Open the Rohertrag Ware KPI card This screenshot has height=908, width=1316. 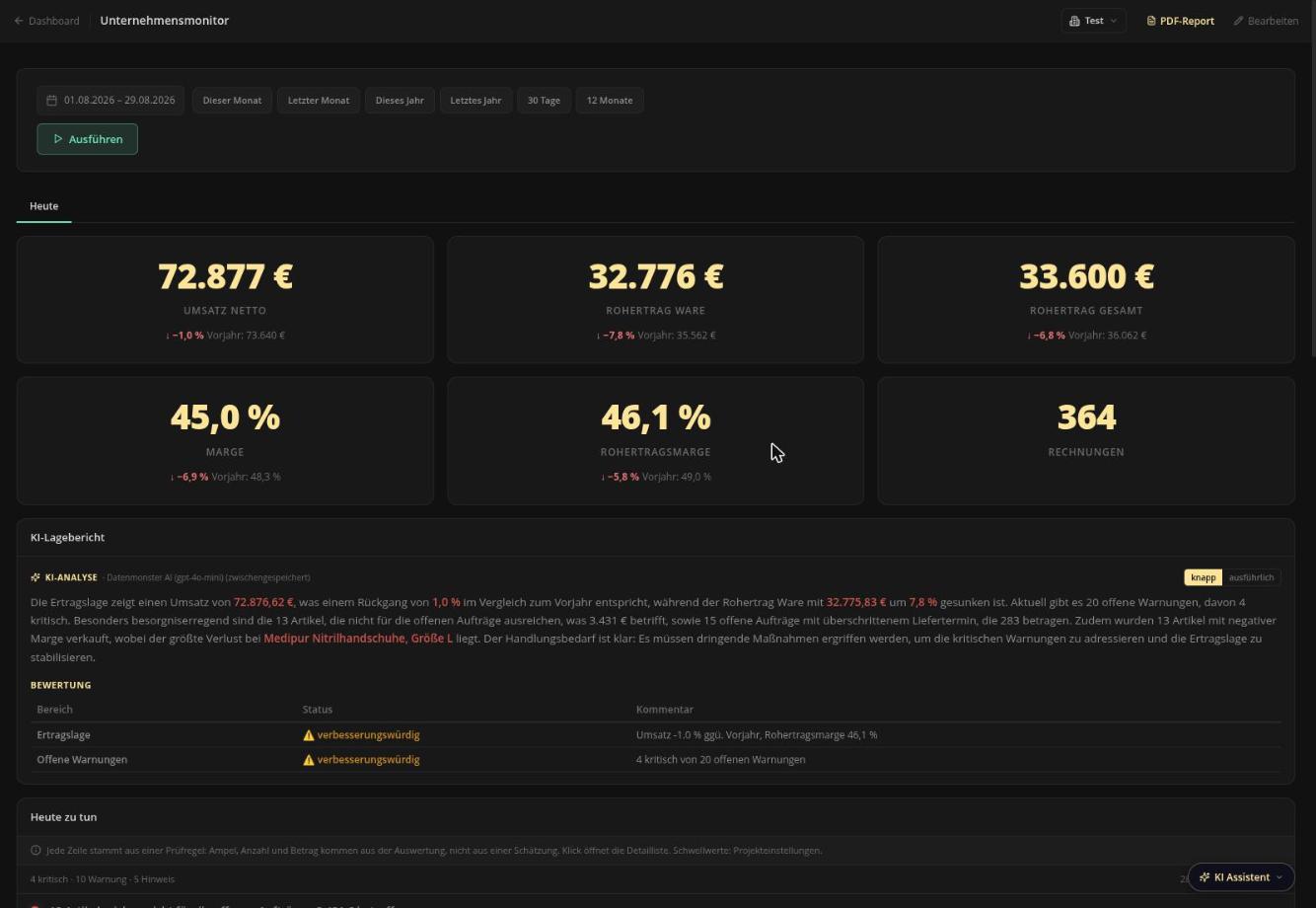655,299
